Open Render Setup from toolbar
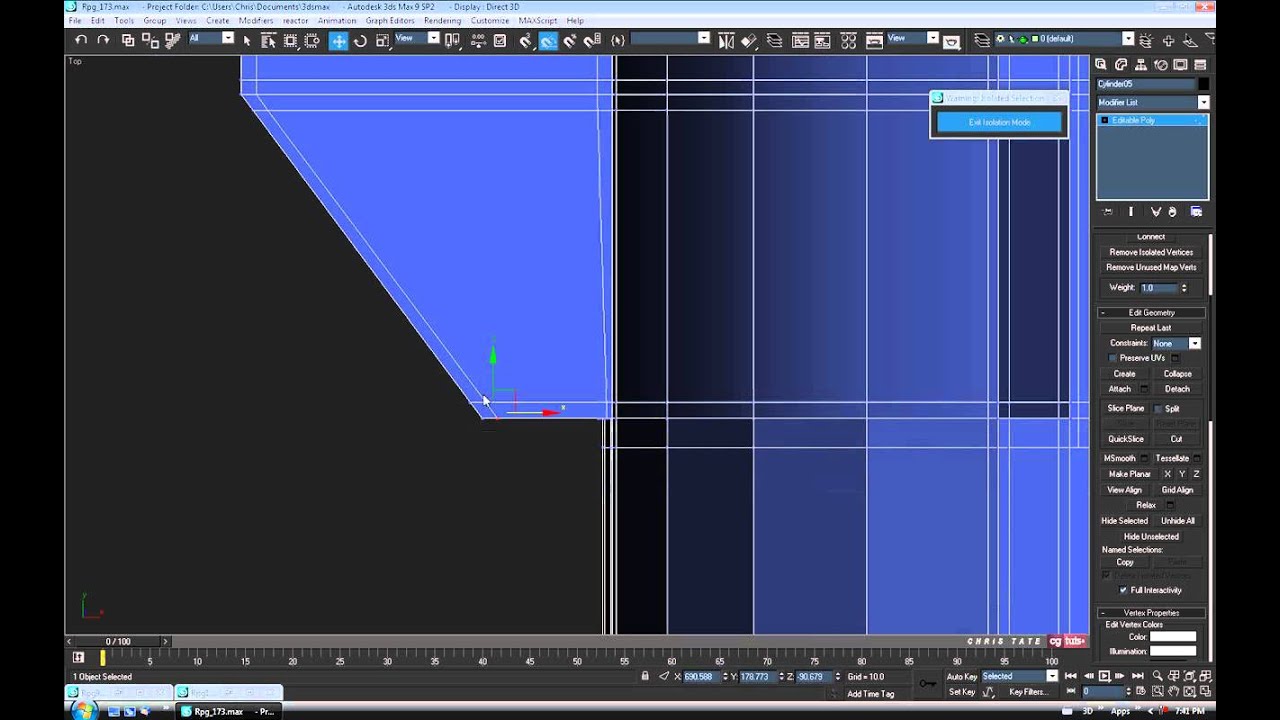 coord(873,40)
